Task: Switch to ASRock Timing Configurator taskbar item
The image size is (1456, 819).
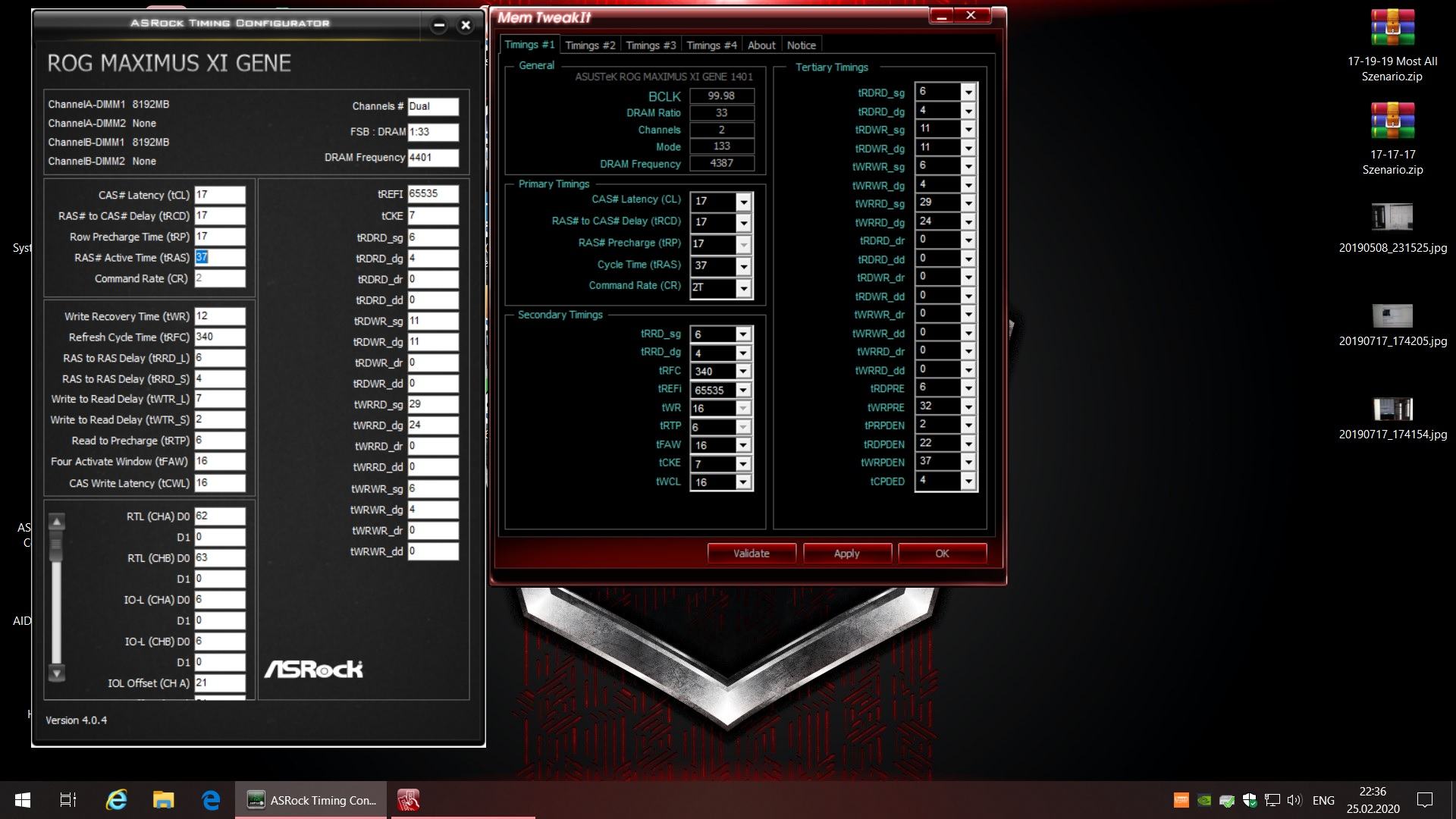Action: click(x=311, y=800)
